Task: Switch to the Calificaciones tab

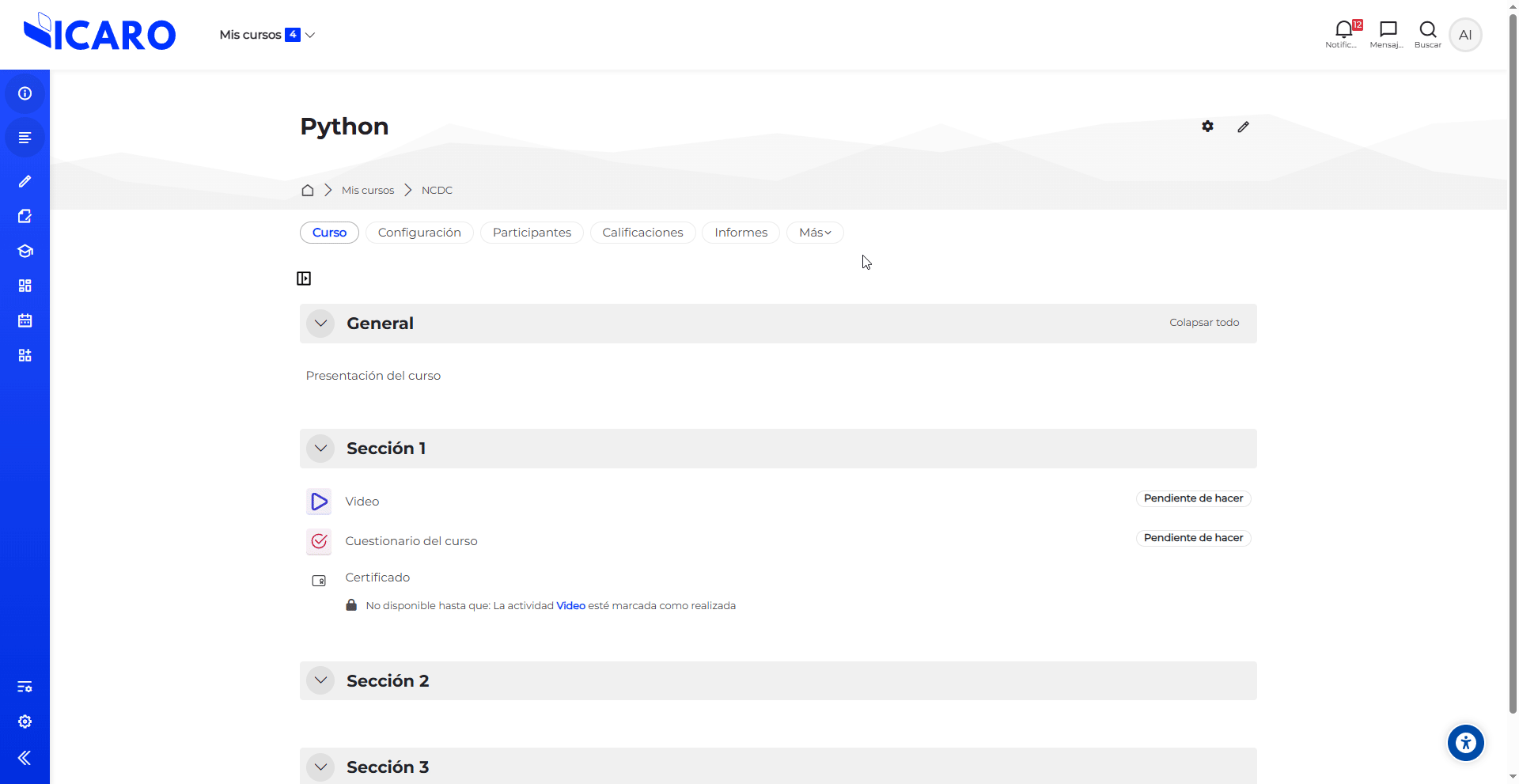Action: pyautogui.click(x=642, y=233)
